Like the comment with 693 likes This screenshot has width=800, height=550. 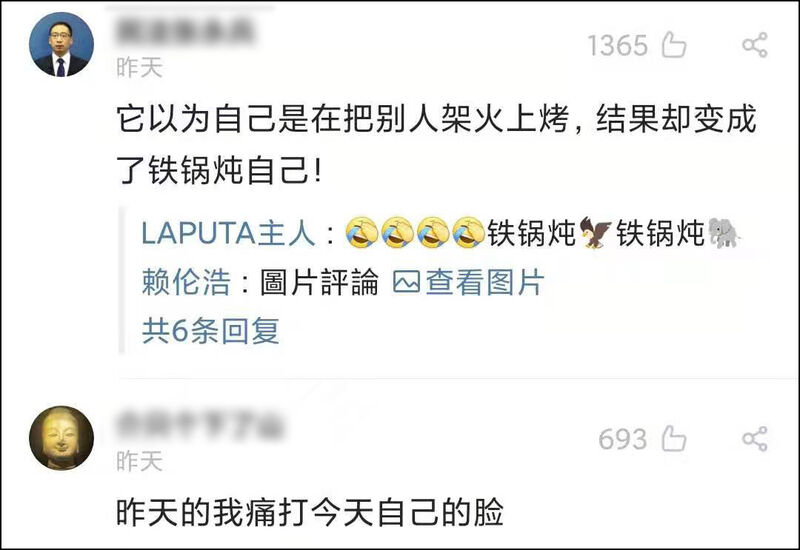pos(674,439)
